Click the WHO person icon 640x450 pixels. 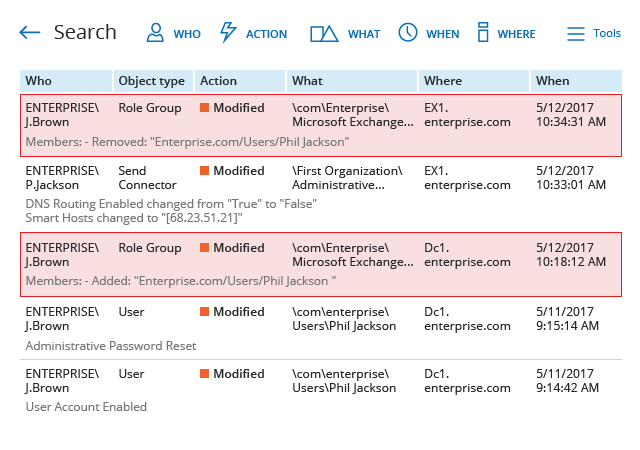pos(155,33)
